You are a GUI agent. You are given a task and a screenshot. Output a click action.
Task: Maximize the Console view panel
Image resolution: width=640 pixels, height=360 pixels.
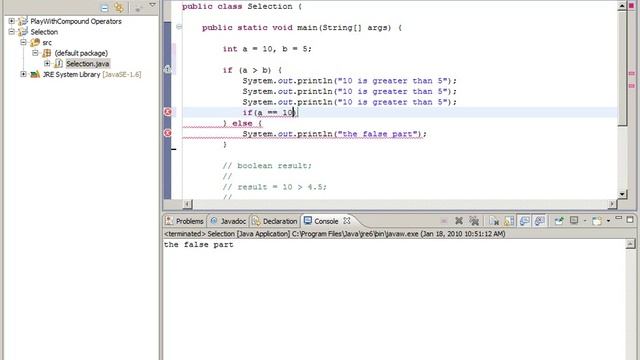click(x=630, y=220)
